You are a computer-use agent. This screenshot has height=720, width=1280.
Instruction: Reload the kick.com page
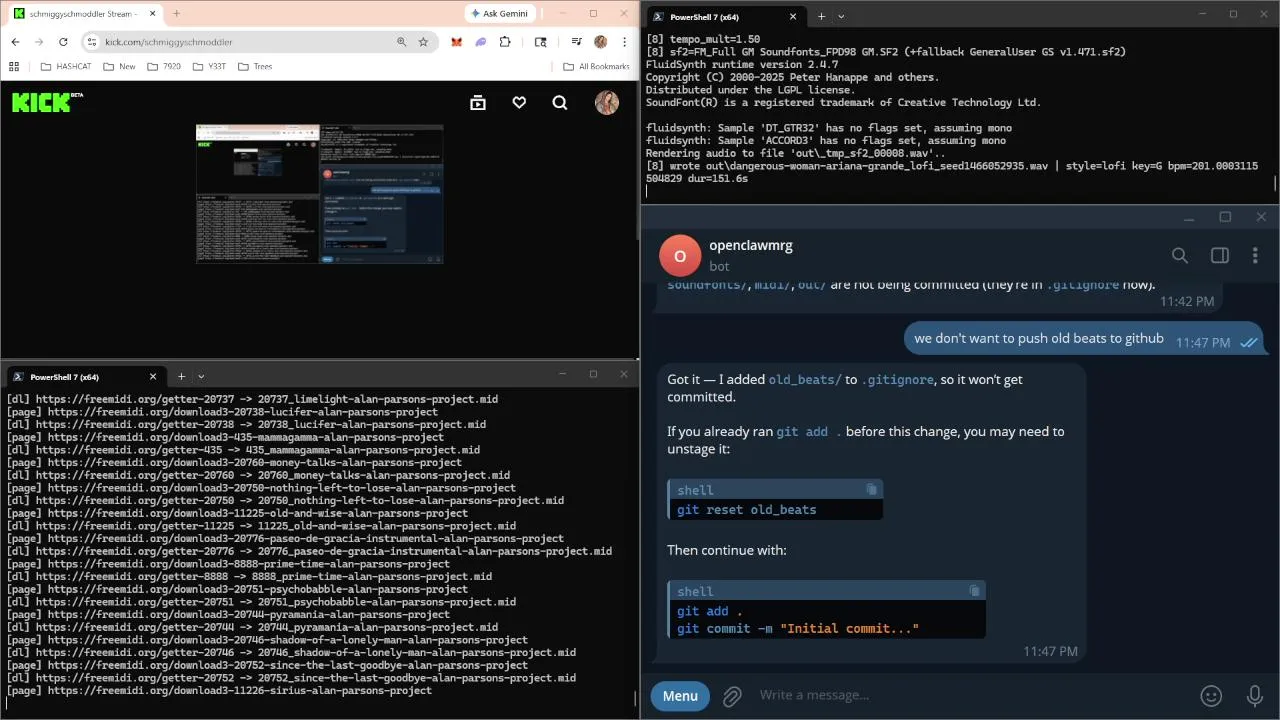(x=63, y=42)
